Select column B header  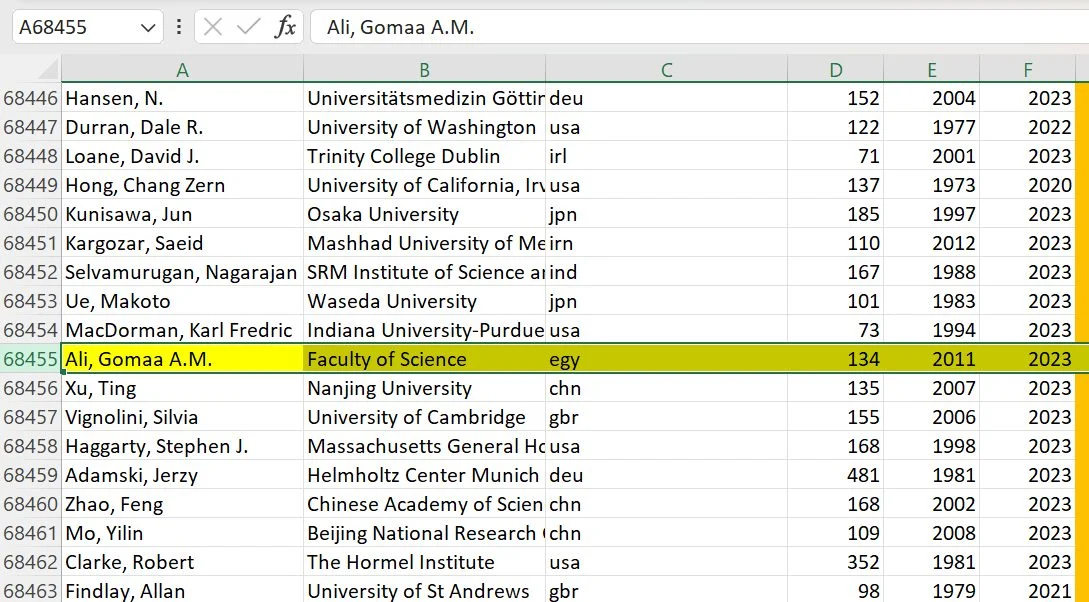(424, 69)
